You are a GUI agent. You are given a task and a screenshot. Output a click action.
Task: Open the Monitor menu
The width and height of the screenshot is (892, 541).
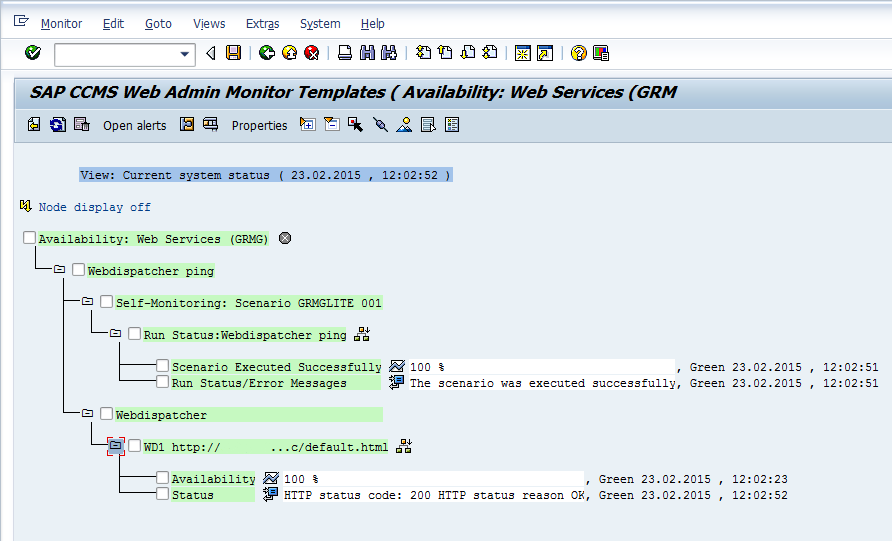[x=61, y=24]
